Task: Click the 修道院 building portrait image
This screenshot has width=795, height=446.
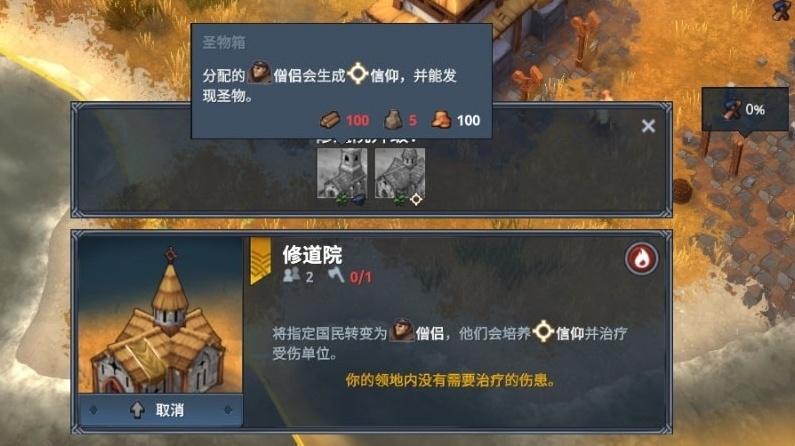Action: click(x=161, y=315)
